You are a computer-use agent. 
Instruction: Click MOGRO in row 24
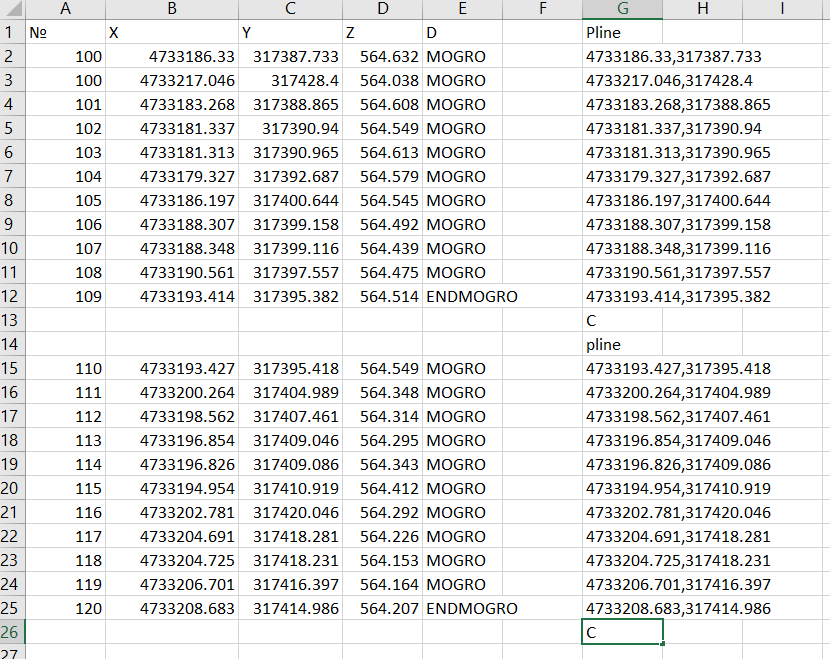[462, 584]
